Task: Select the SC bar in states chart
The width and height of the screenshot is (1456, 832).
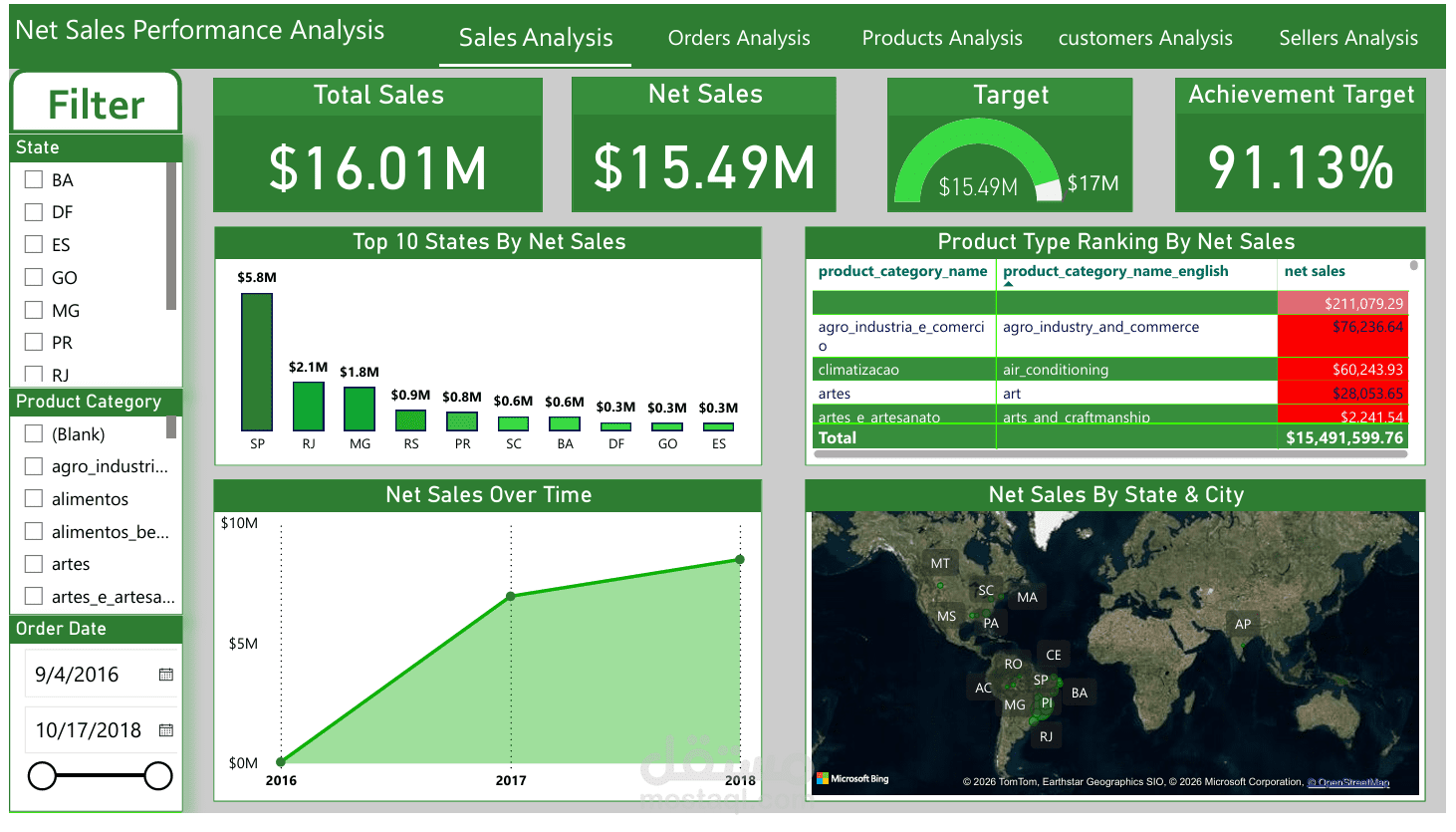Action: 513,423
